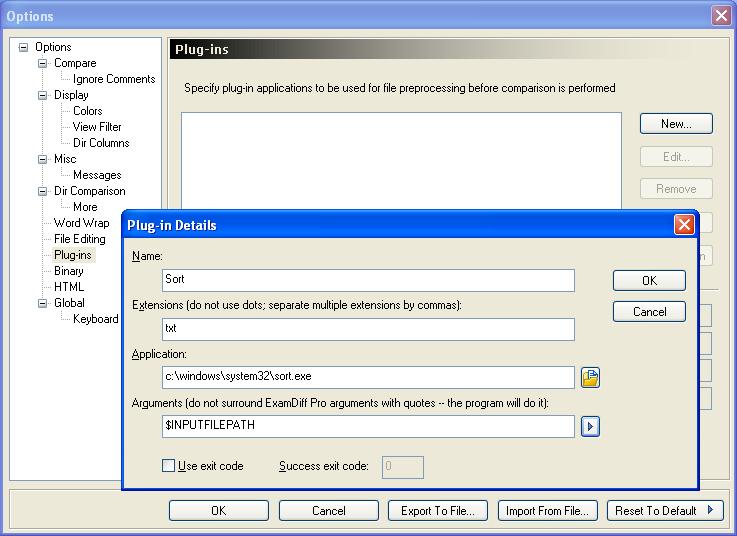737x536 pixels.
Task: Click the New... plug-in button
Action: [x=676, y=124]
